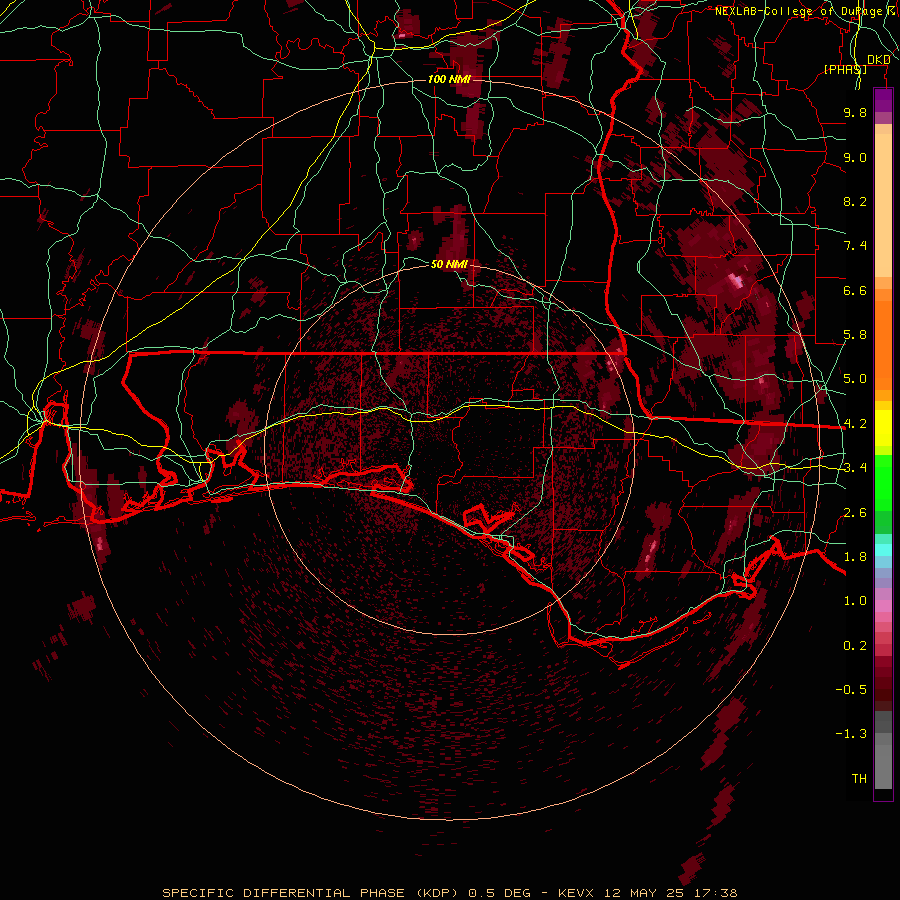Pick the purple top segment of color bar
Image resolution: width=900 pixels, height=900 pixels.
pyautogui.click(x=883, y=100)
